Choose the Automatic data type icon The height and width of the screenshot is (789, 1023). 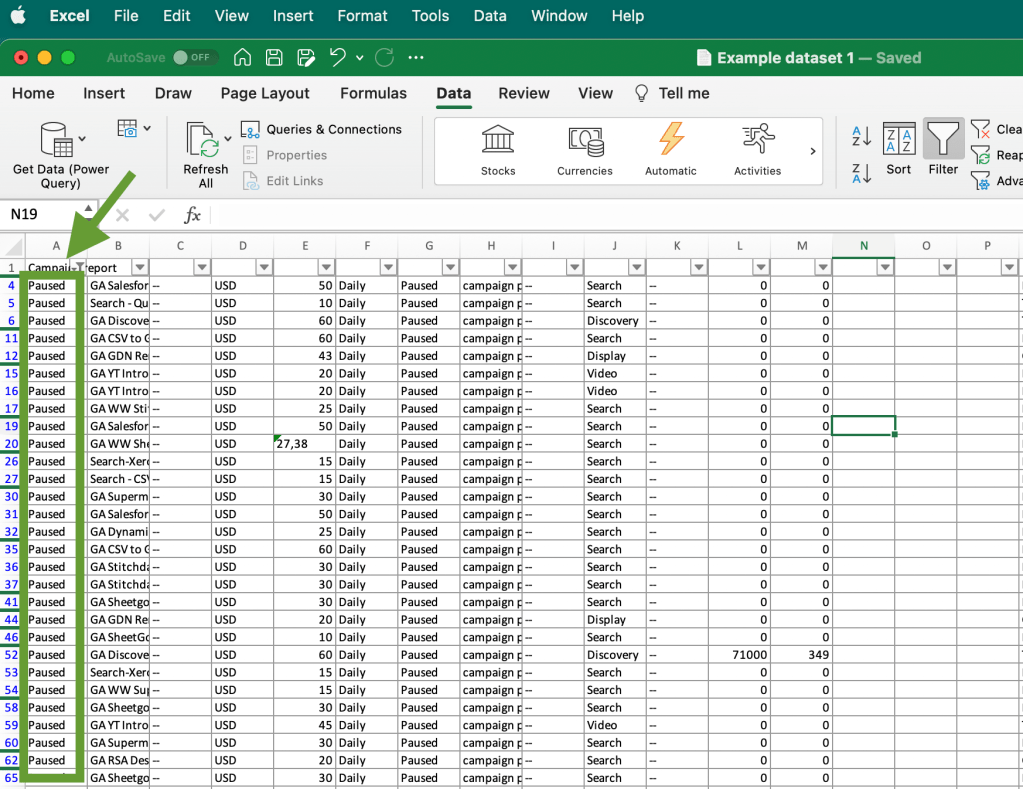tap(670, 141)
